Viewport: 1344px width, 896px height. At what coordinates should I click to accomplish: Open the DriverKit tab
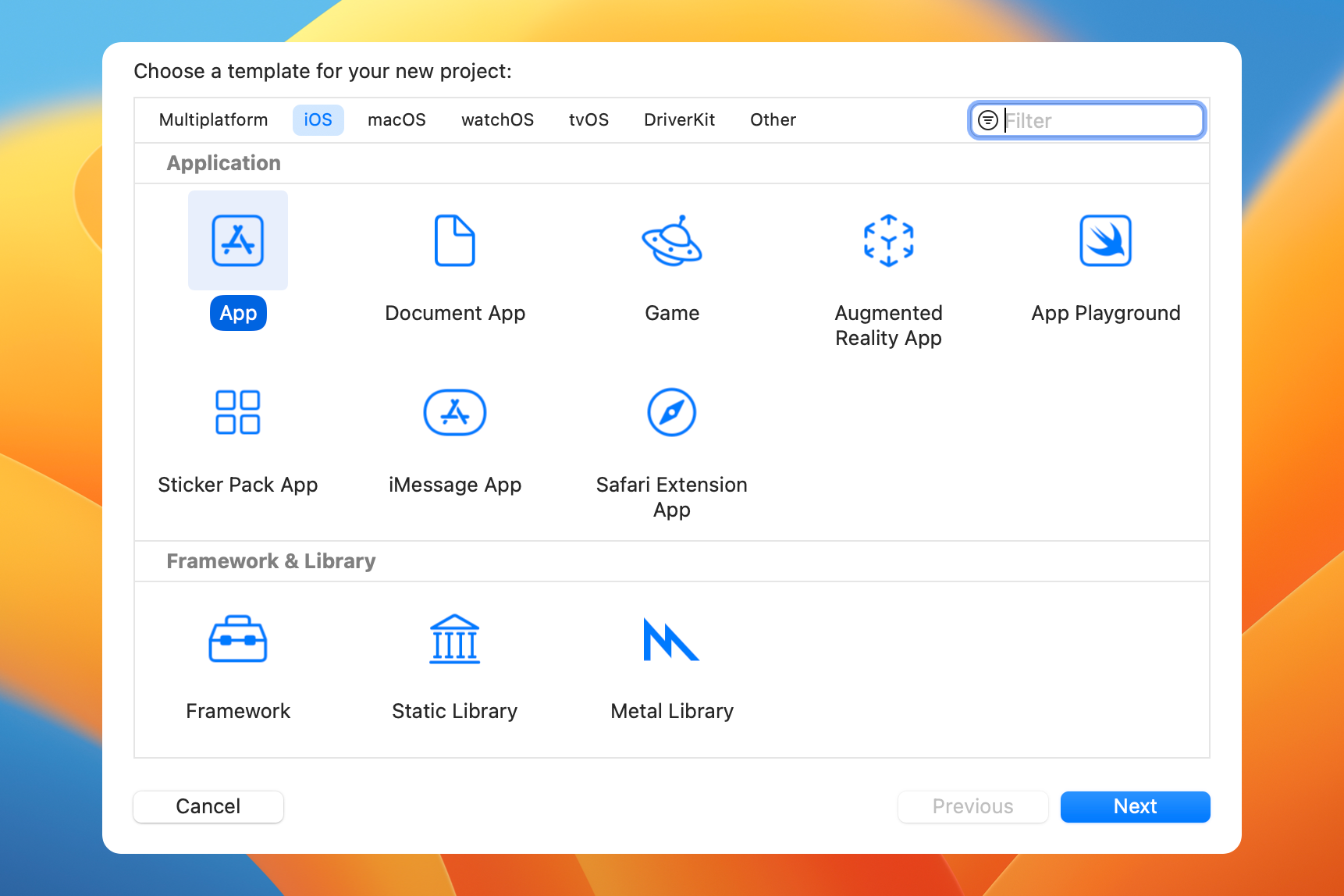point(680,120)
